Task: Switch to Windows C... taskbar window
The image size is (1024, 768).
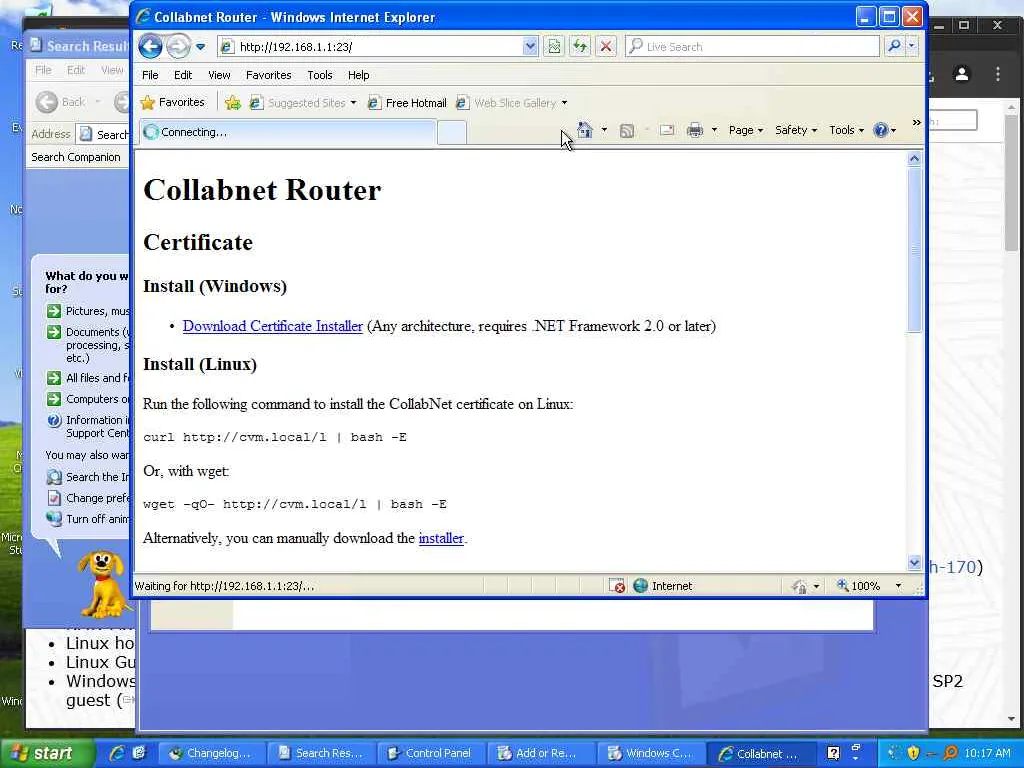Action: click(x=652, y=753)
